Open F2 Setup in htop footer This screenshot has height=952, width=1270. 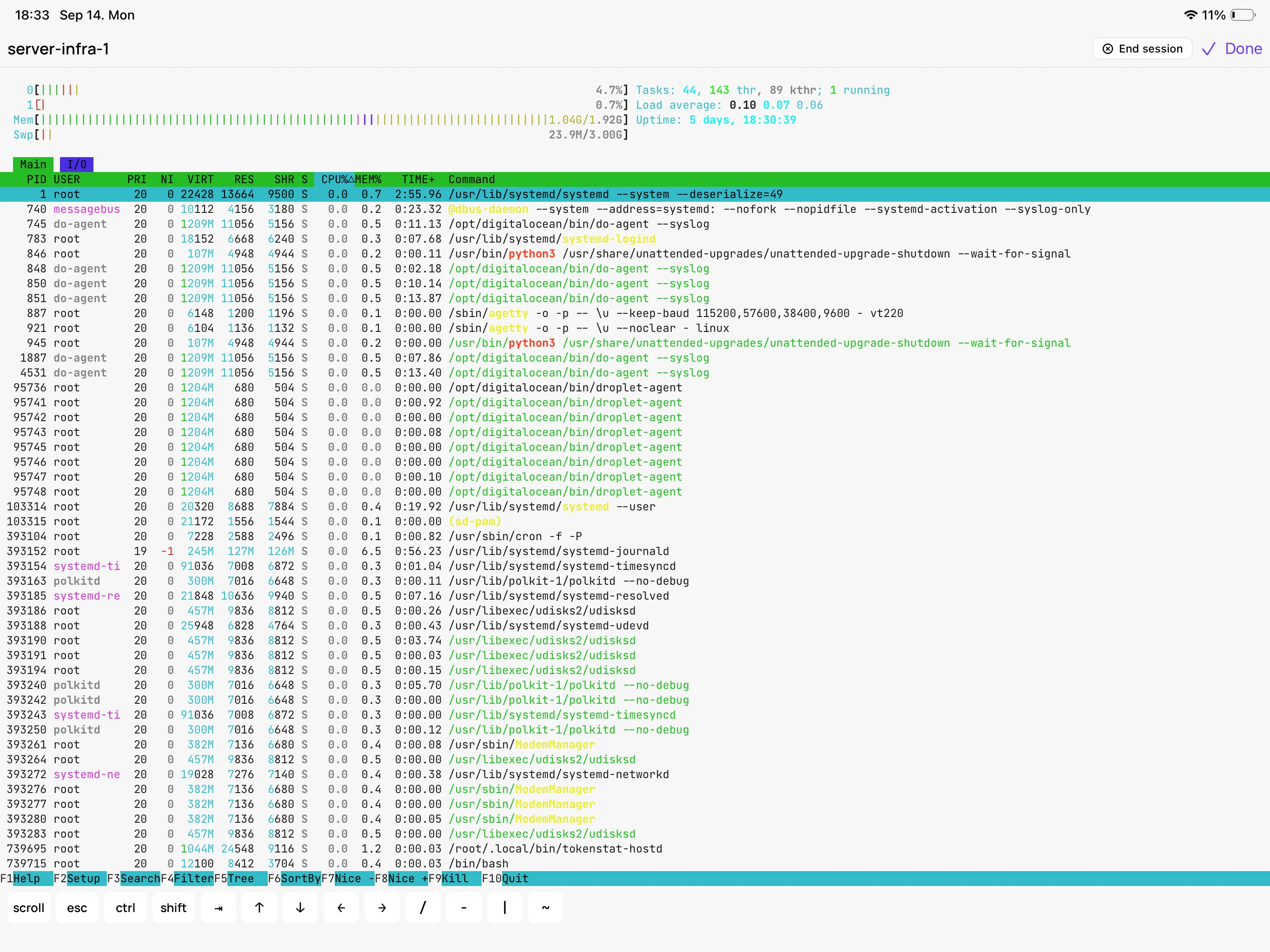click(x=80, y=878)
